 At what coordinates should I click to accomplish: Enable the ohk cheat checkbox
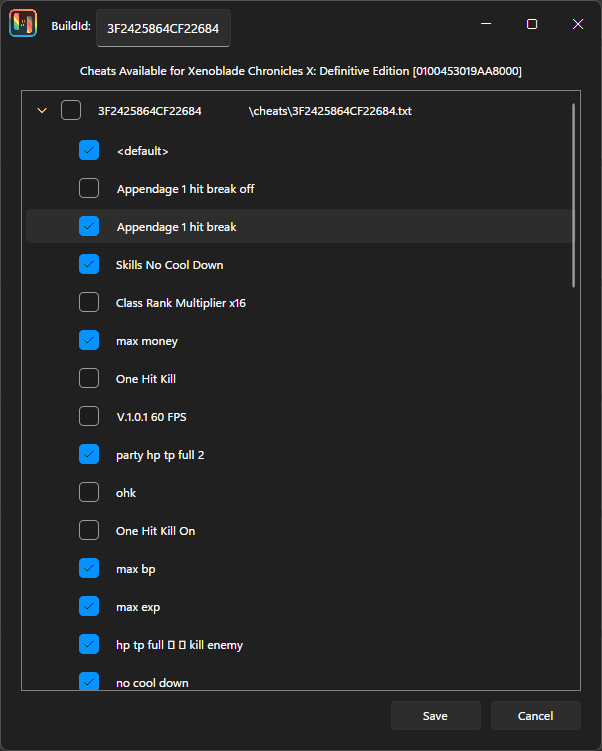(89, 492)
